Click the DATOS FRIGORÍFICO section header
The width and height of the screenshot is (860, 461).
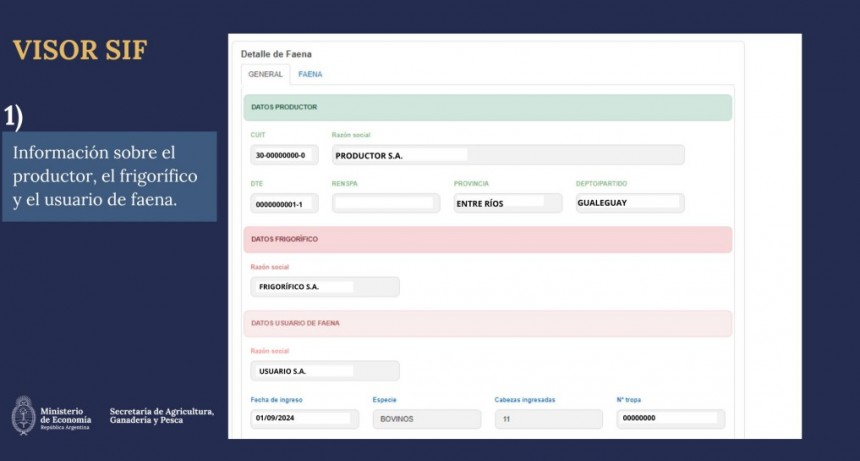tap(488, 240)
